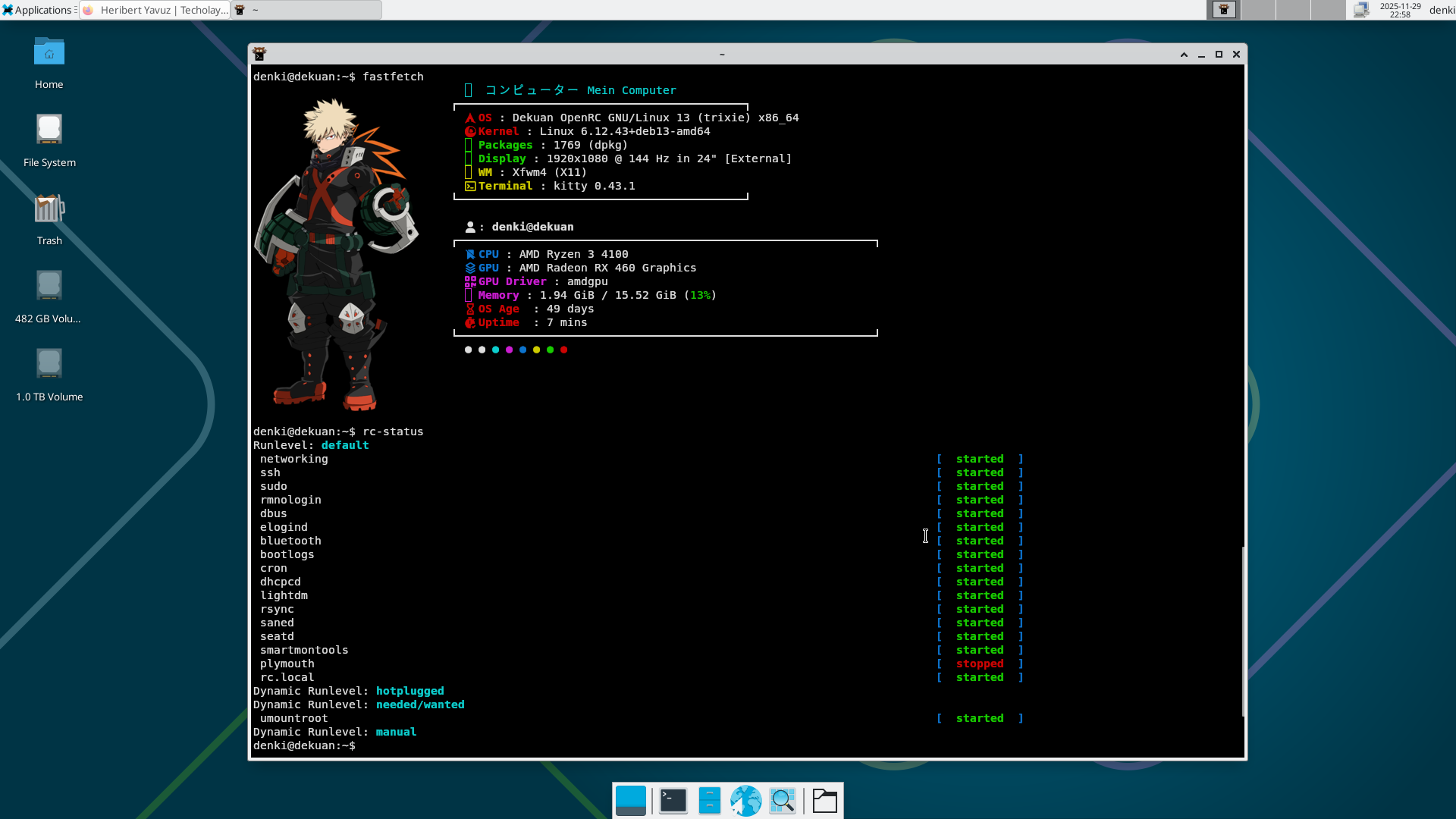Click the 'hotplugged' dynamic runlevel text

tap(410, 691)
